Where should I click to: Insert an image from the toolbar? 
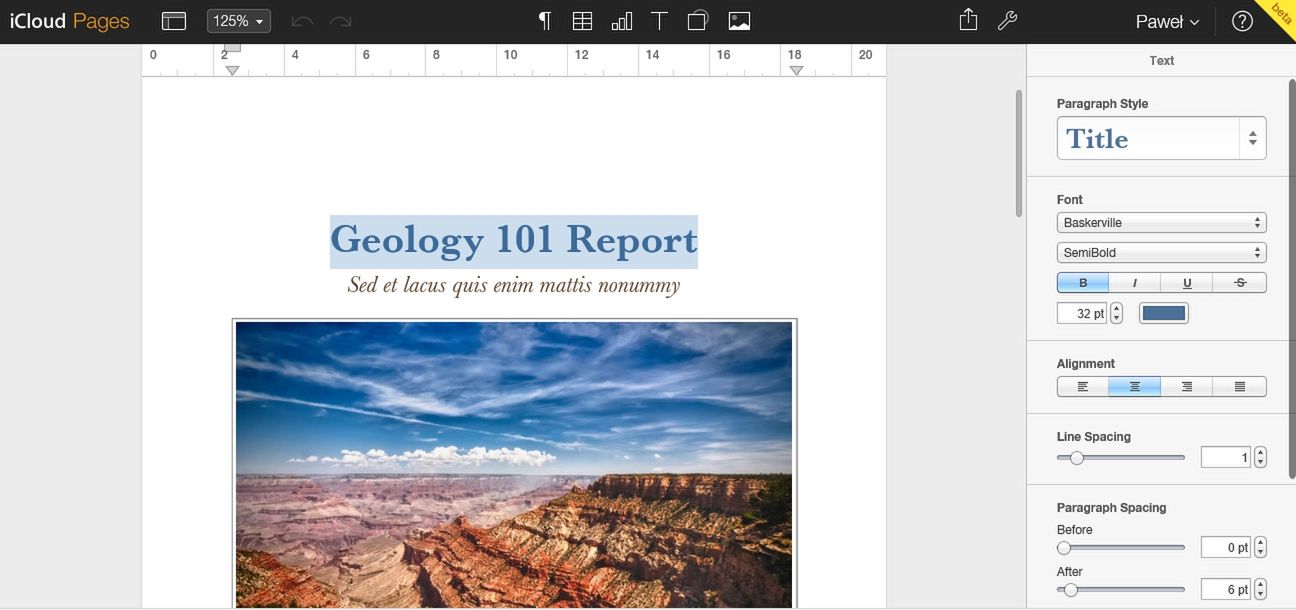tap(739, 21)
